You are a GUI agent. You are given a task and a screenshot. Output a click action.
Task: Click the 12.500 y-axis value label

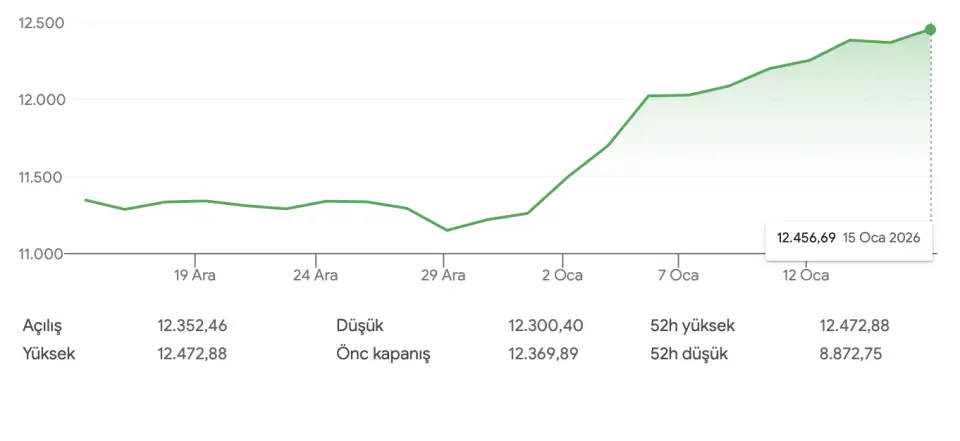42,23
